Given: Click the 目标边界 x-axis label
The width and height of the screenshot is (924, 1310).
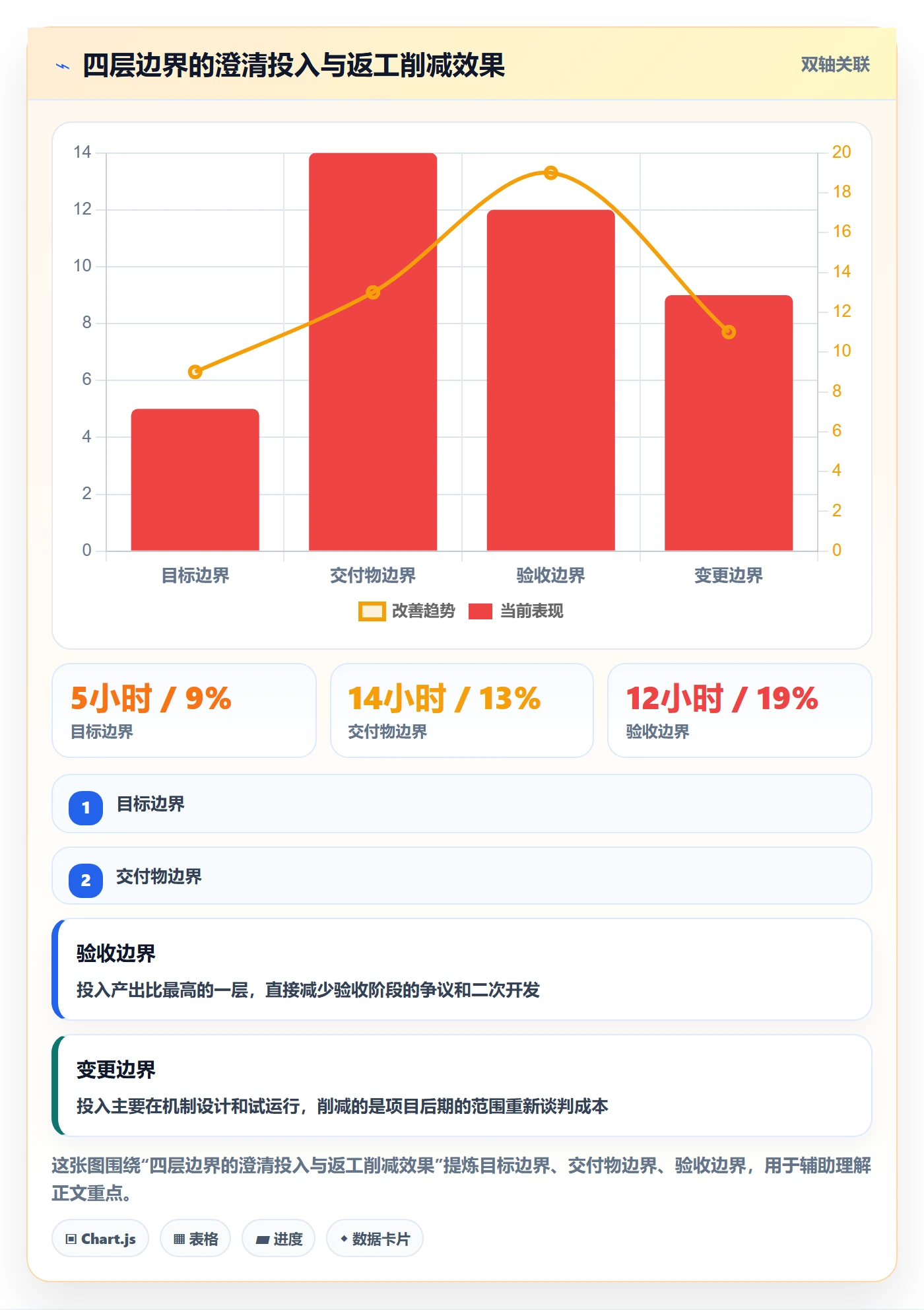Looking at the screenshot, I should click(195, 576).
